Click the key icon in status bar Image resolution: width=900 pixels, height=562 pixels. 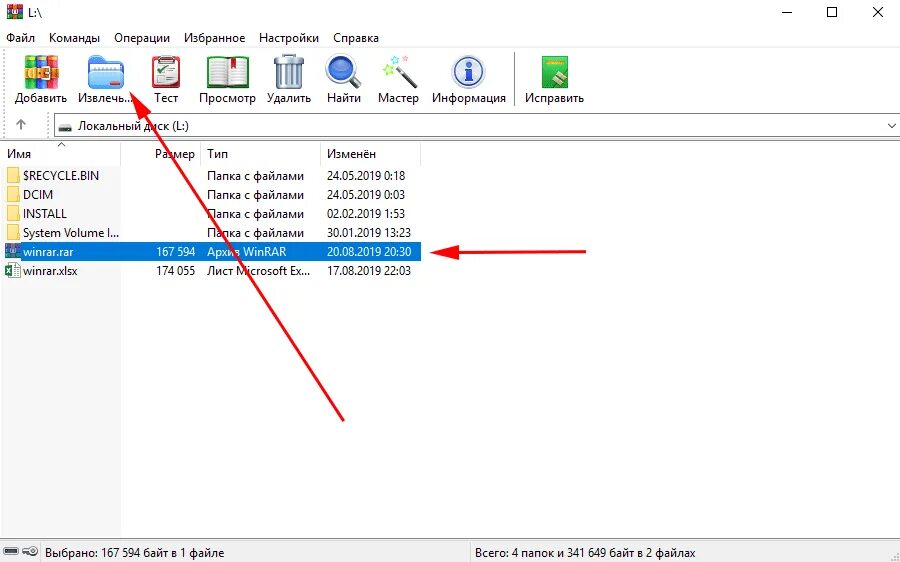[x=30, y=552]
